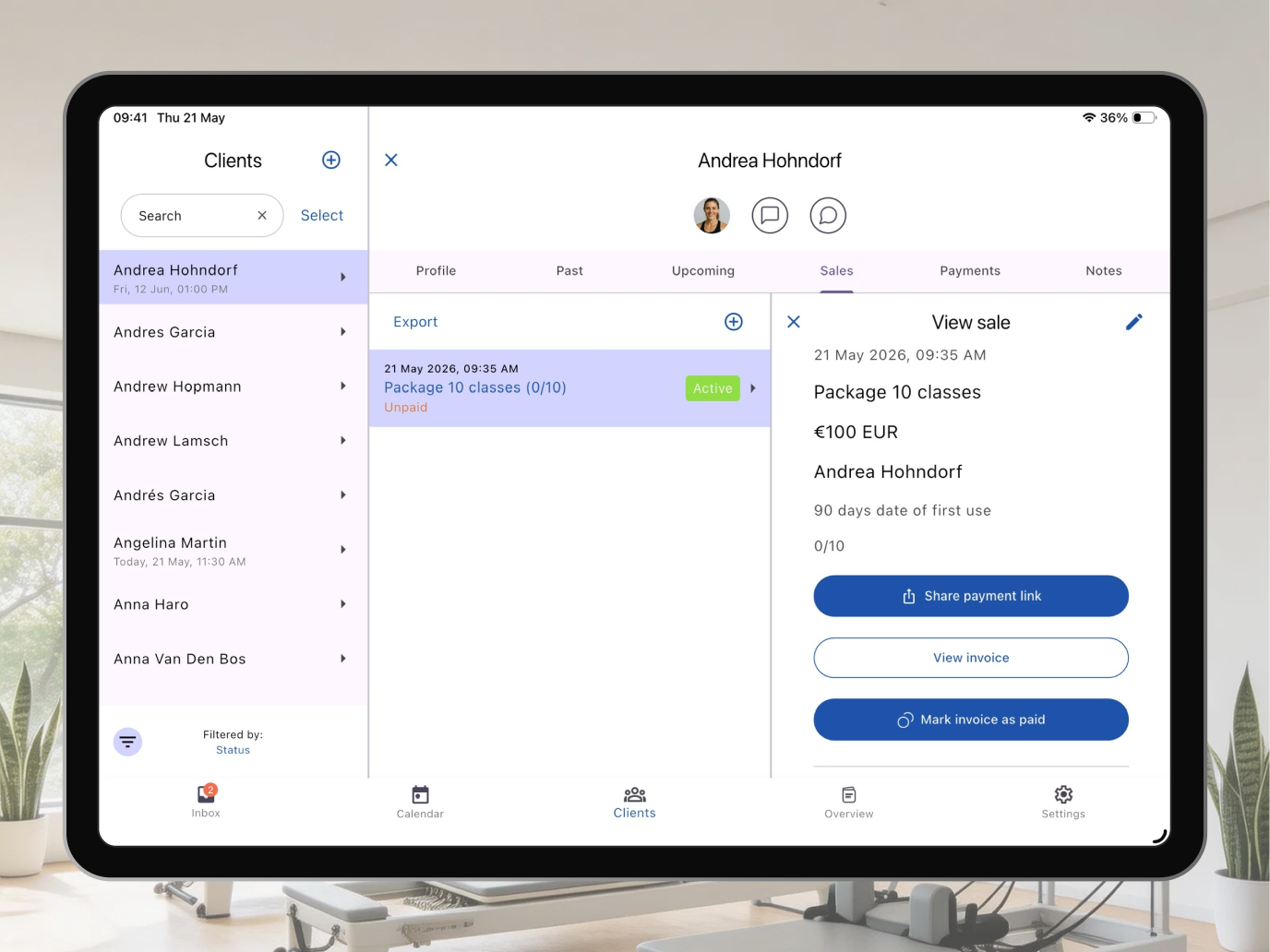Image resolution: width=1270 pixels, height=952 pixels.
Task: Expand Package 10 classes sale arrow
Action: point(753,388)
